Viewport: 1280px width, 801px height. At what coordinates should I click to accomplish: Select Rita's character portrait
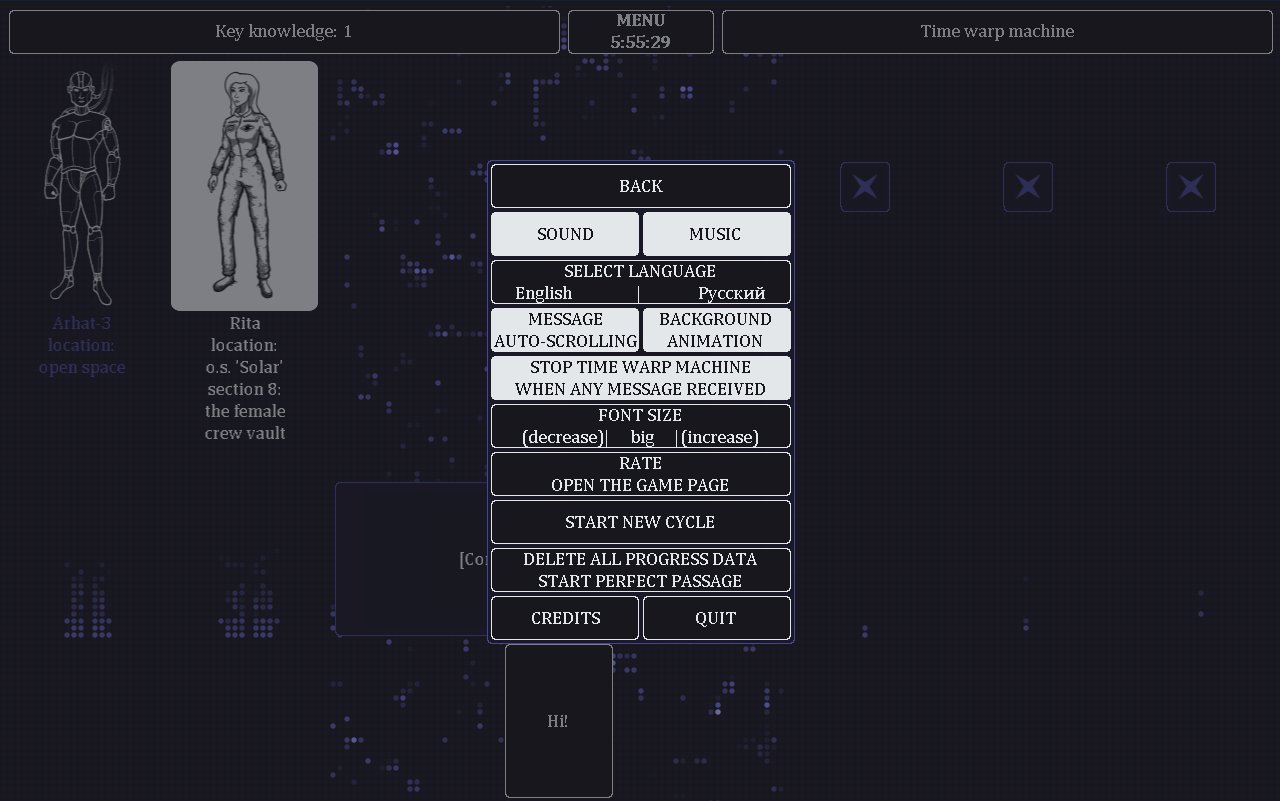(244, 186)
